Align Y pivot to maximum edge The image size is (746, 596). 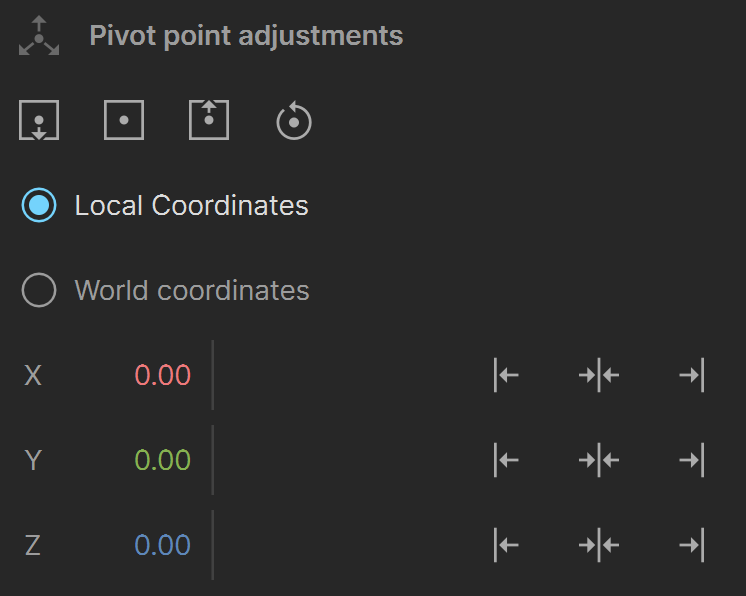click(692, 460)
